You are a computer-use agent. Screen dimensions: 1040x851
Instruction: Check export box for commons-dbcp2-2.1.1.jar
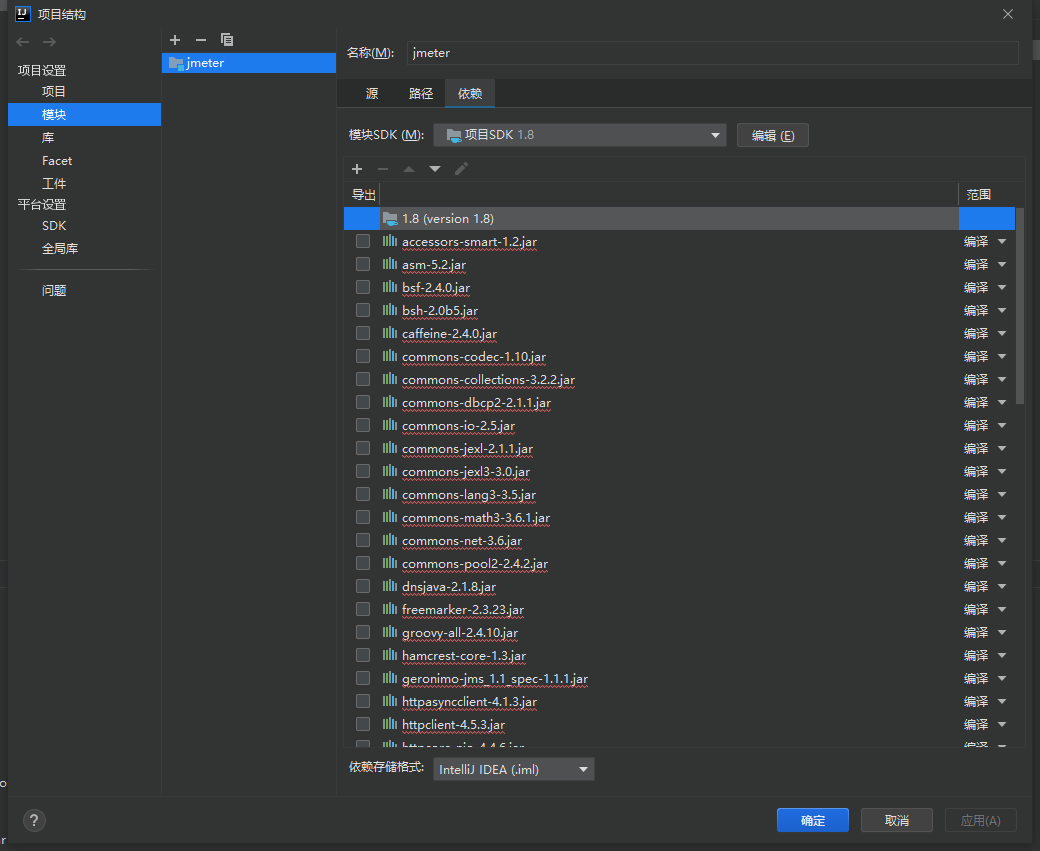(363, 402)
